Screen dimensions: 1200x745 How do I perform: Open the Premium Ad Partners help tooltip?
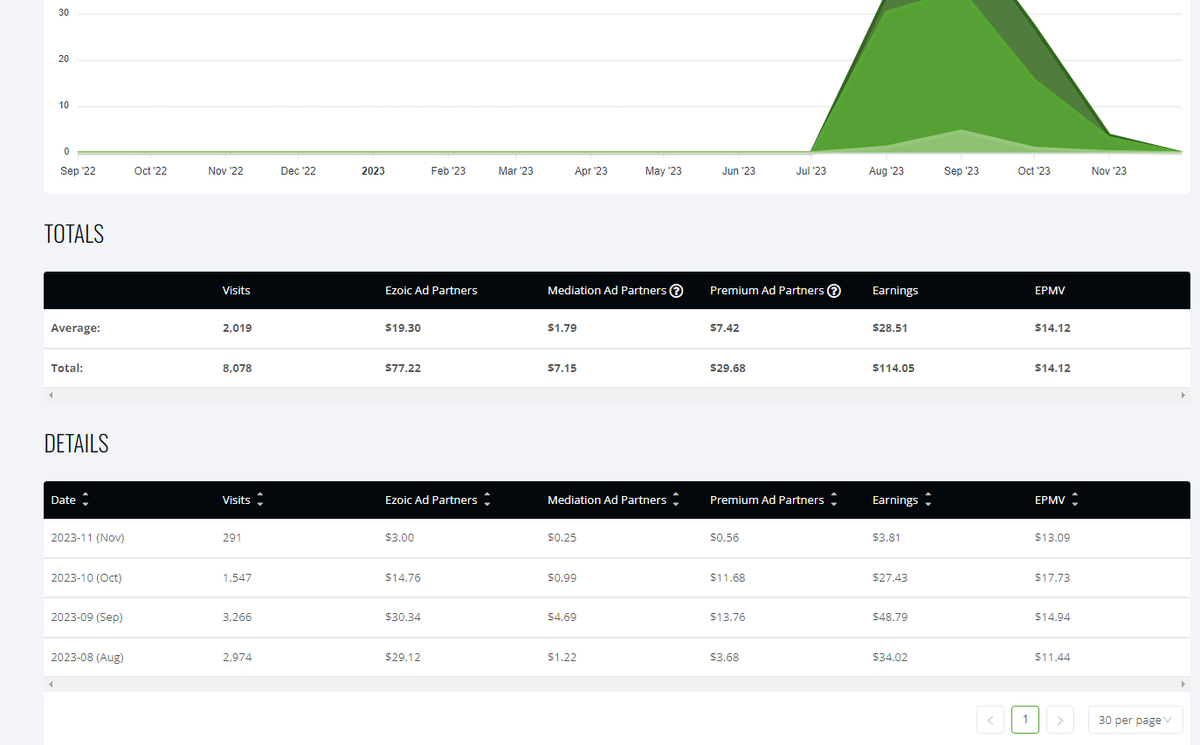[x=834, y=290]
